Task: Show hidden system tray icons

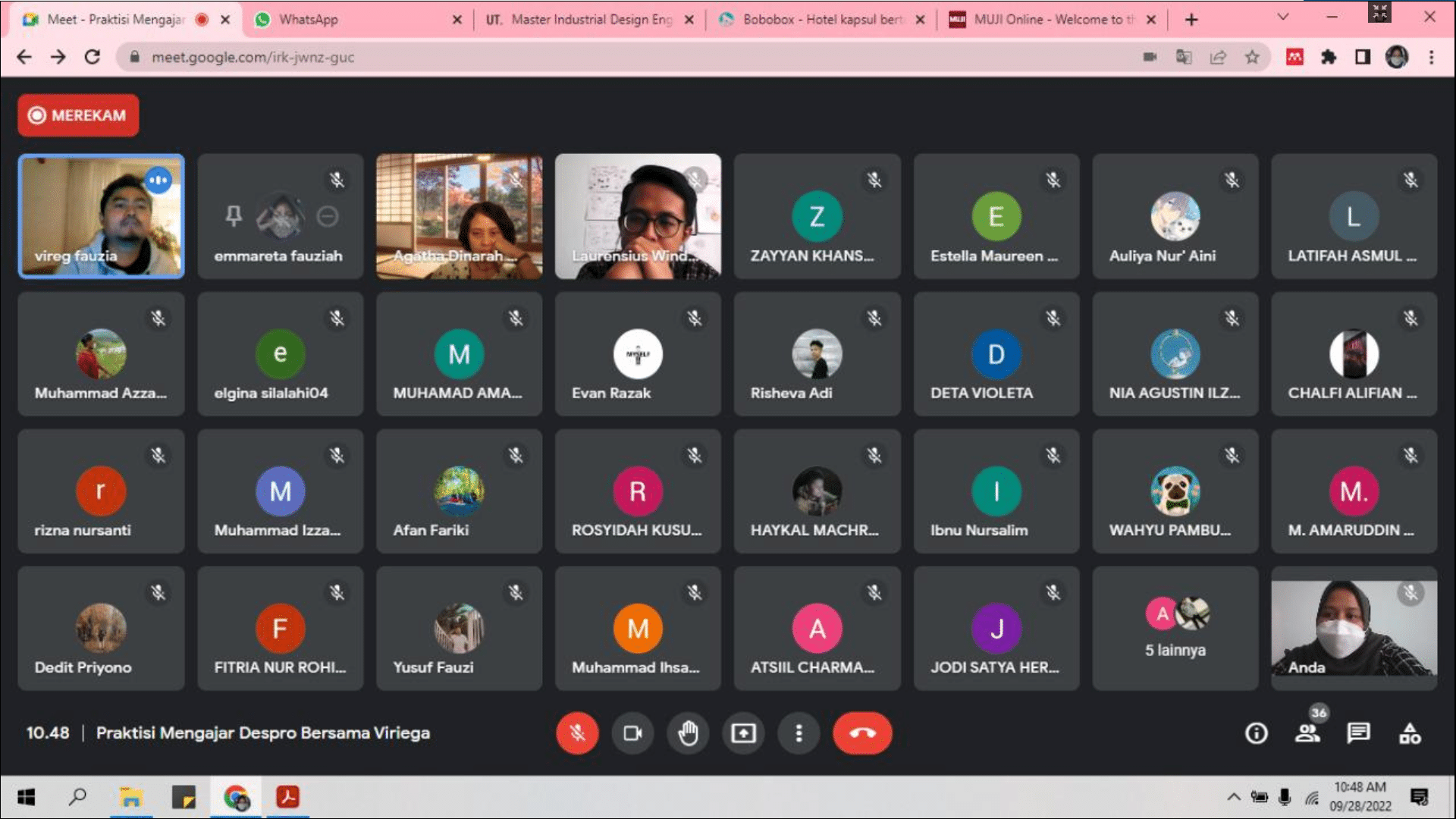Action: coord(1234,796)
